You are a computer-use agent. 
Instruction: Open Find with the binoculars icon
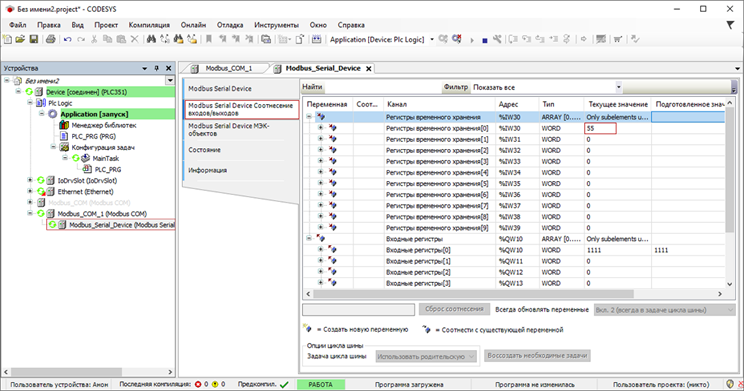pos(151,39)
